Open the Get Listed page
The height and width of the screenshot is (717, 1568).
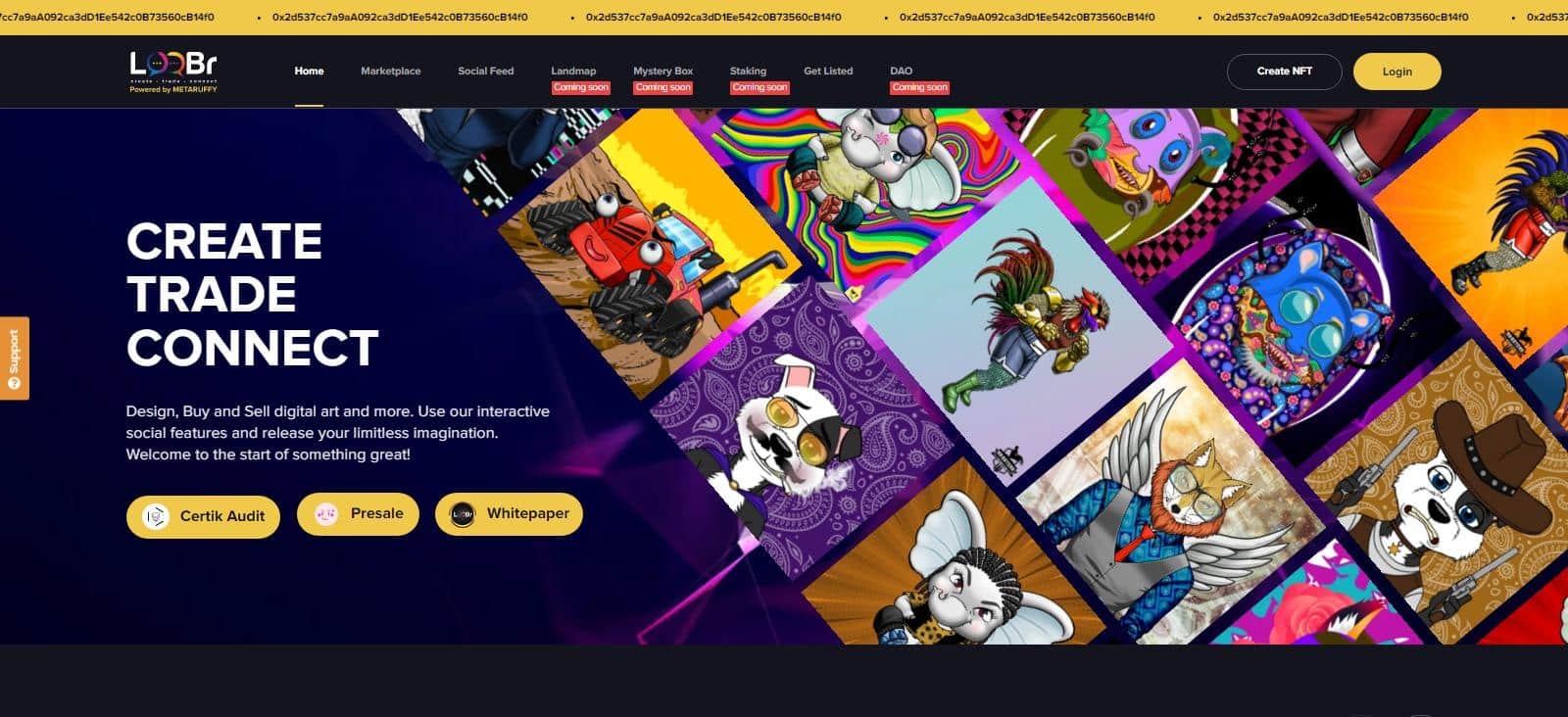coord(828,71)
